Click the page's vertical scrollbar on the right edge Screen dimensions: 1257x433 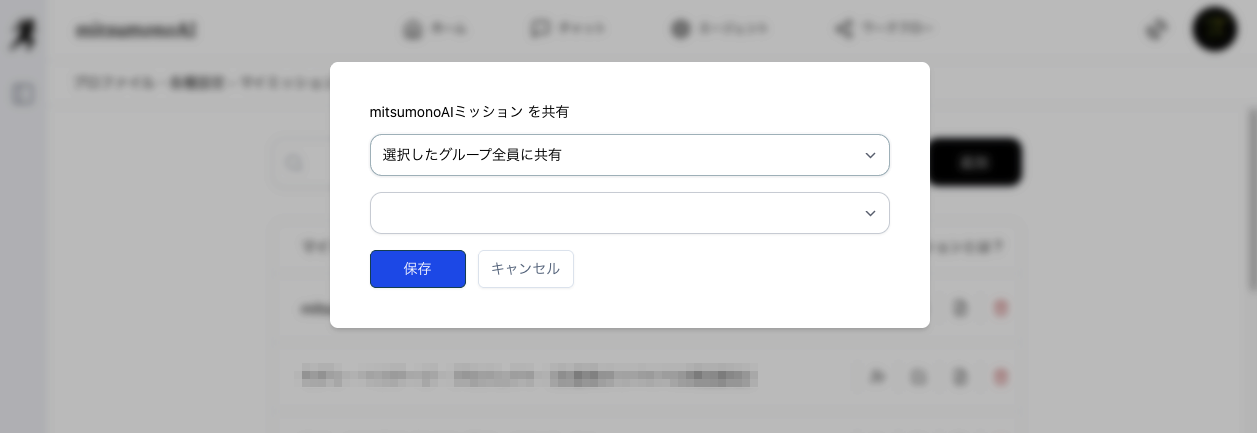[x=1251, y=200]
